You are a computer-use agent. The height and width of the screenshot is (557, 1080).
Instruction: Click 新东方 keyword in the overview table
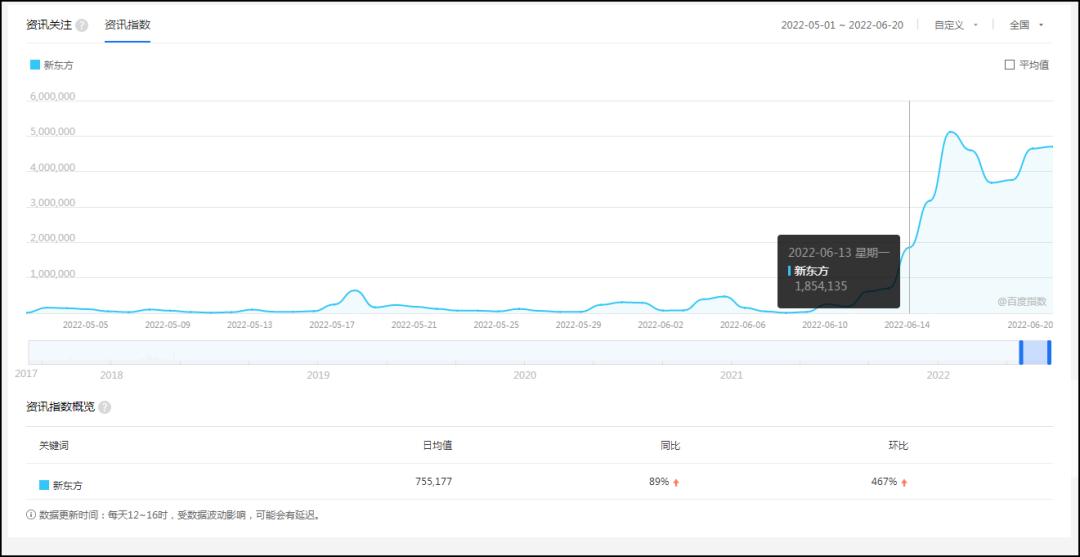pyautogui.click(x=68, y=485)
